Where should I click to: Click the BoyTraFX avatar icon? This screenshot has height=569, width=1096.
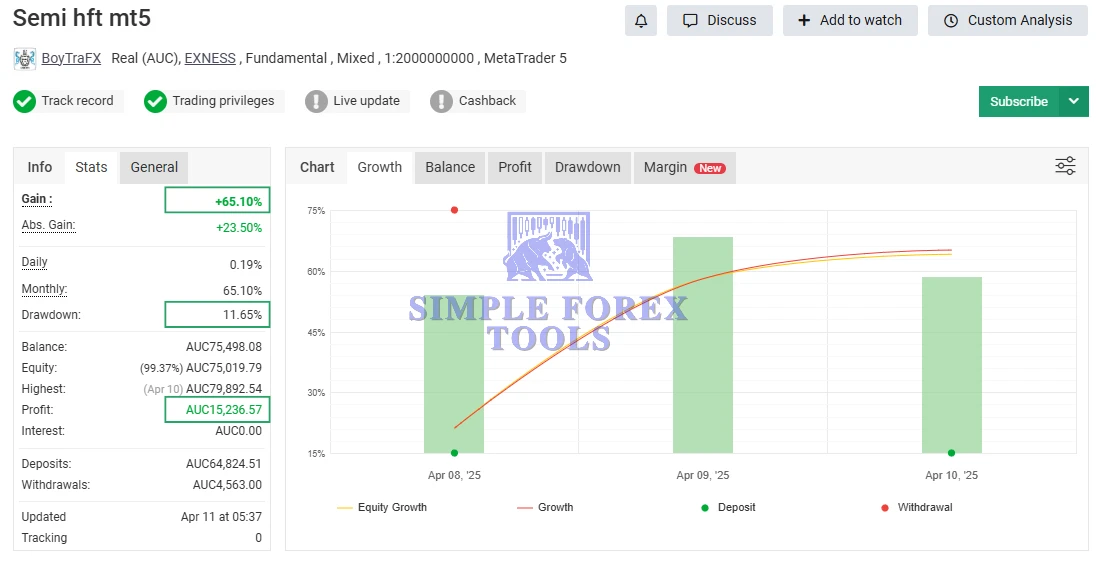(x=24, y=59)
